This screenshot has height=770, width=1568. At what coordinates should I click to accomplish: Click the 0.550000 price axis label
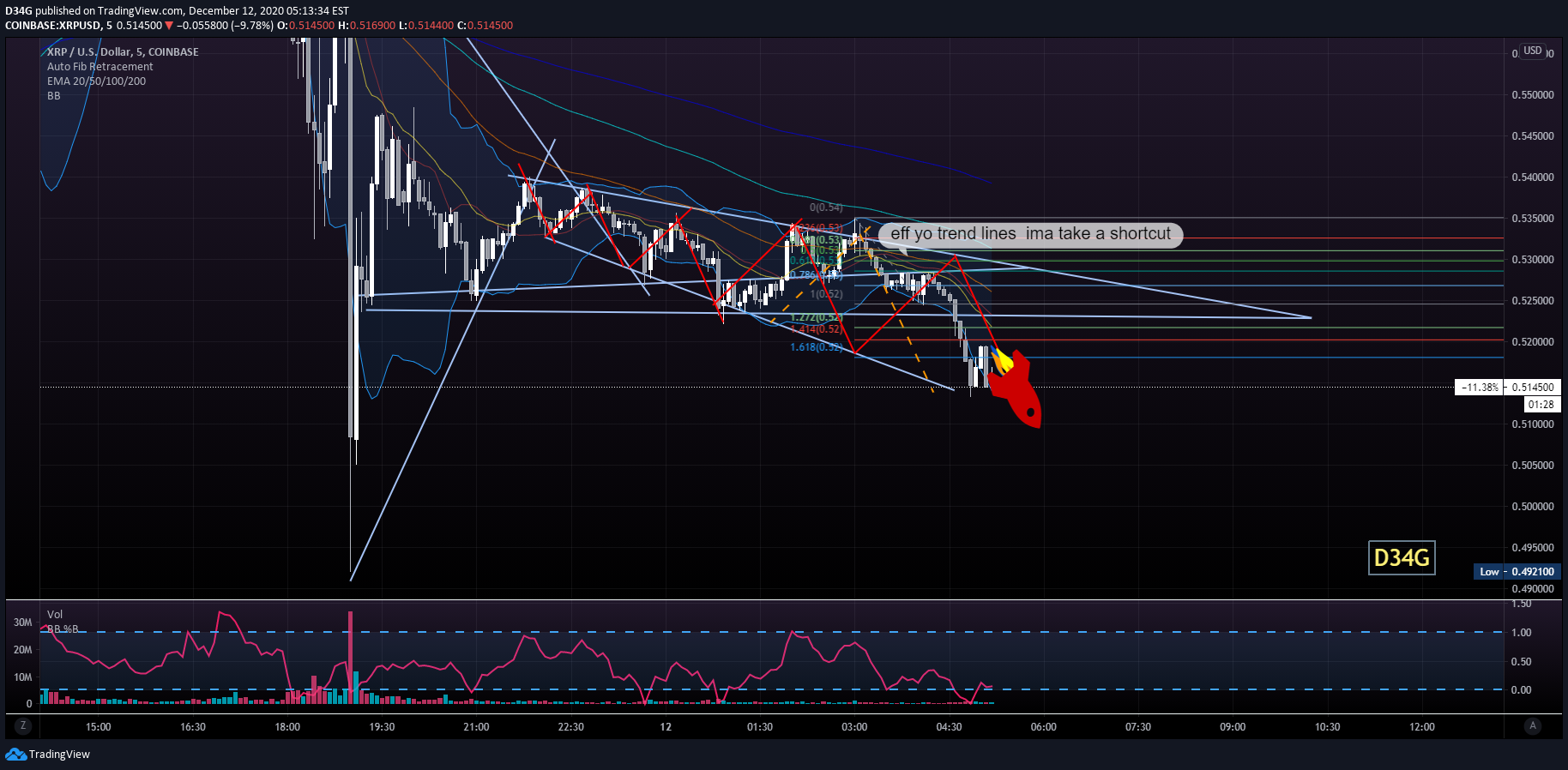coord(1533,95)
